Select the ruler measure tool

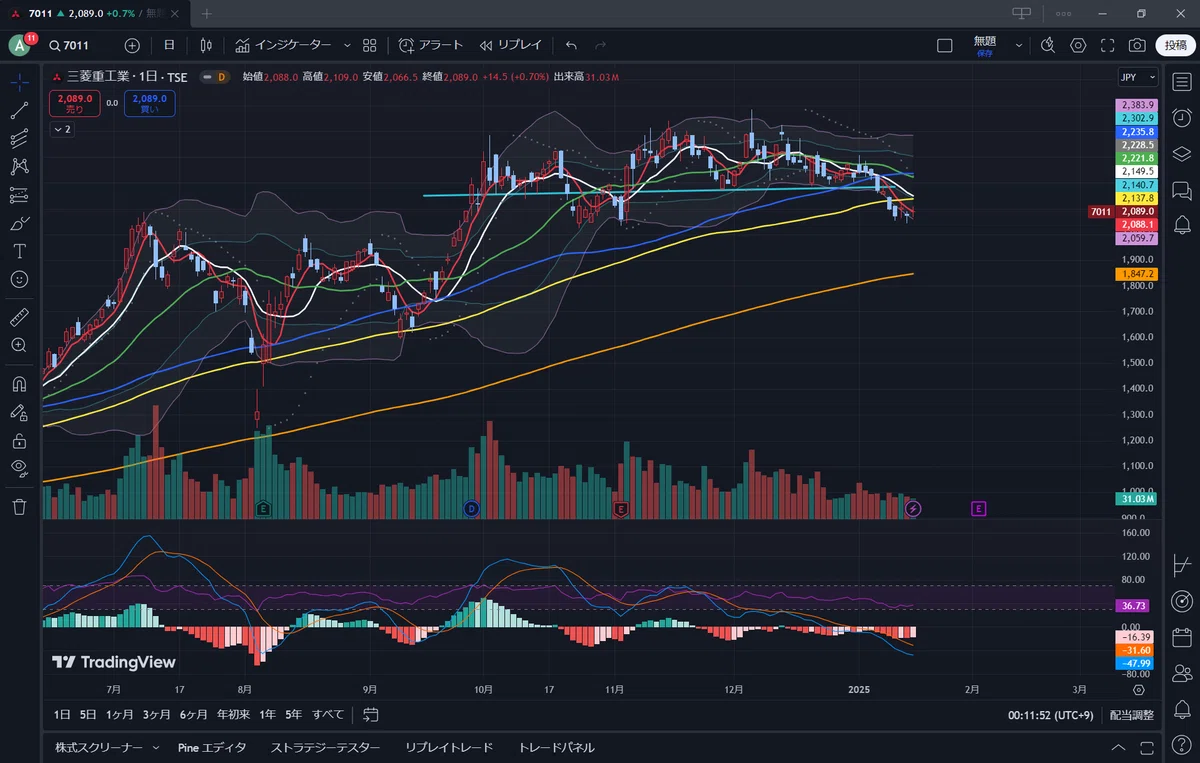[19, 317]
